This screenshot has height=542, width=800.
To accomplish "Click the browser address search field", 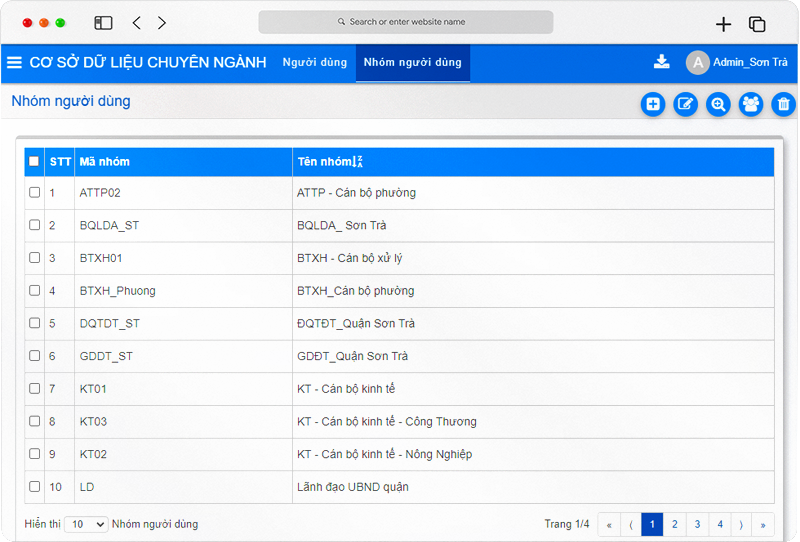I will coord(406,22).
